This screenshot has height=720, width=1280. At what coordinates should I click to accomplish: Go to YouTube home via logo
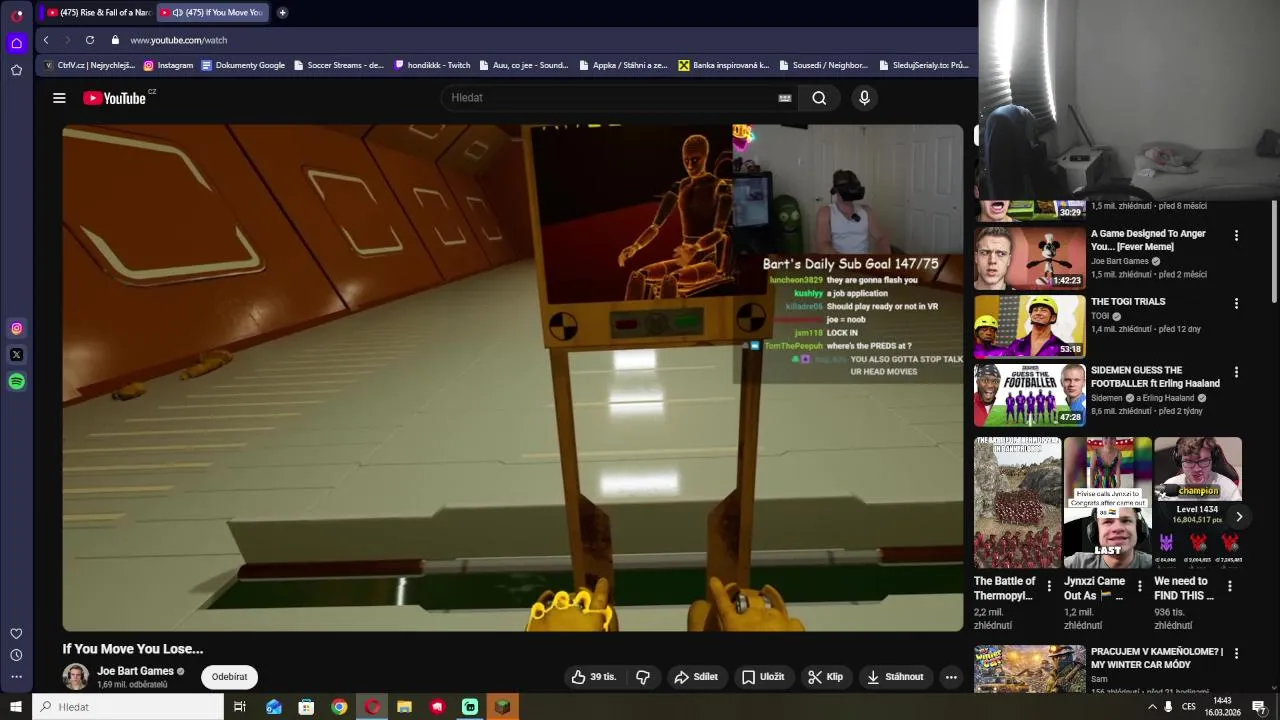coord(114,98)
